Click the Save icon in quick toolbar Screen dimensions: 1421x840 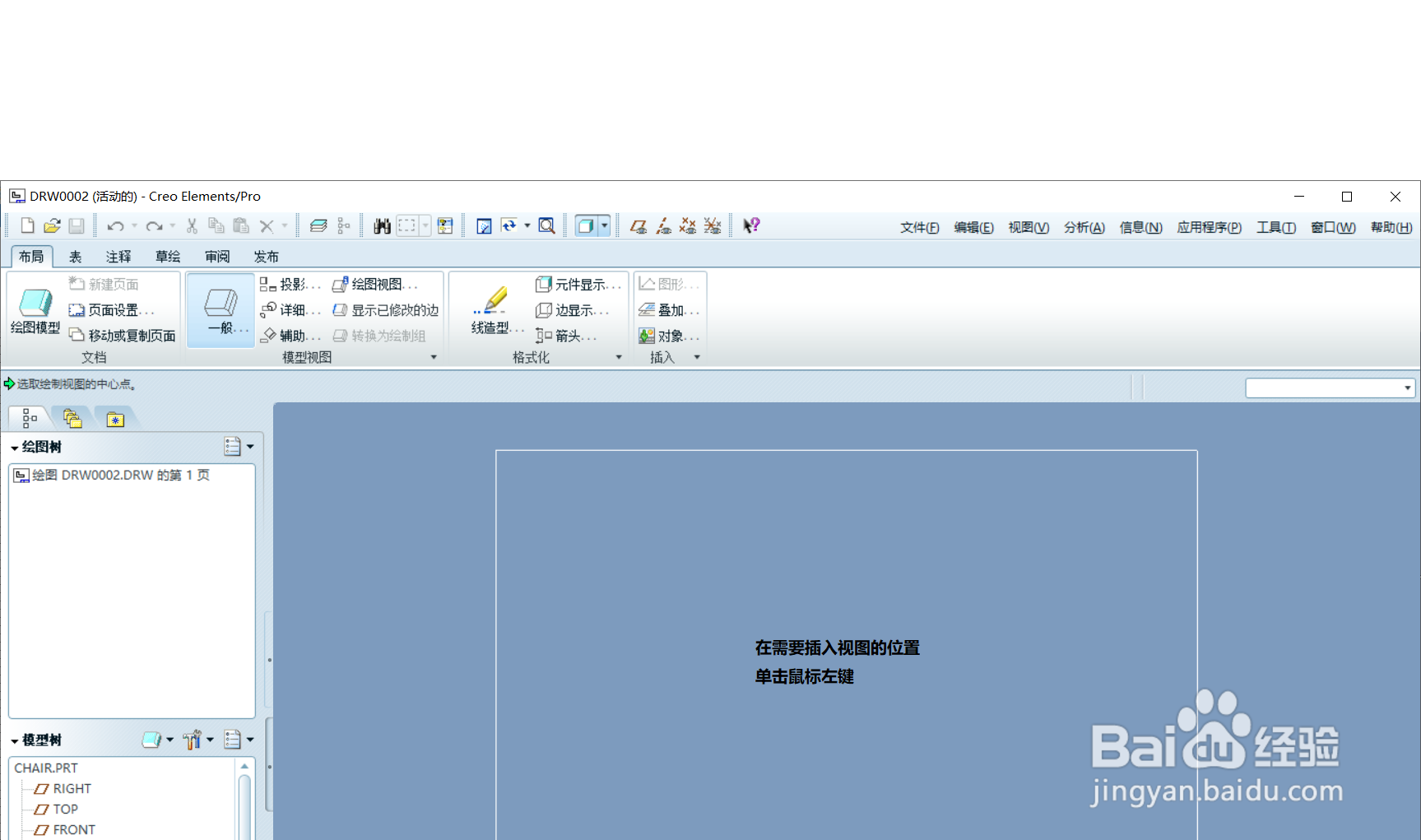pyautogui.click(x=77, y=225)
